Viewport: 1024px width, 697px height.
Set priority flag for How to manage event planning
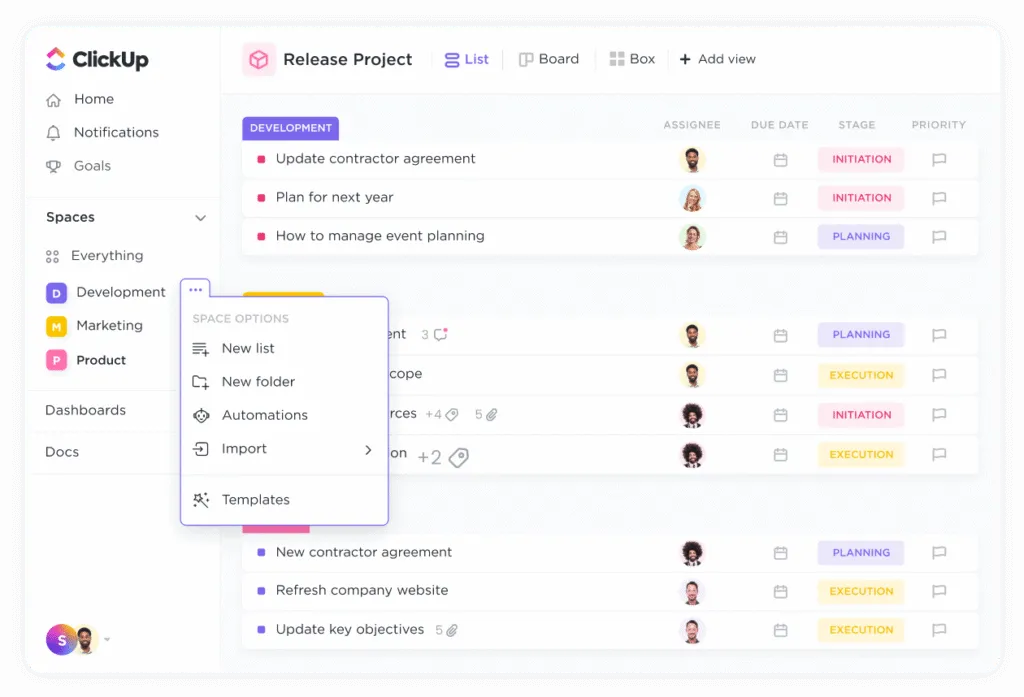pos(939,236)
